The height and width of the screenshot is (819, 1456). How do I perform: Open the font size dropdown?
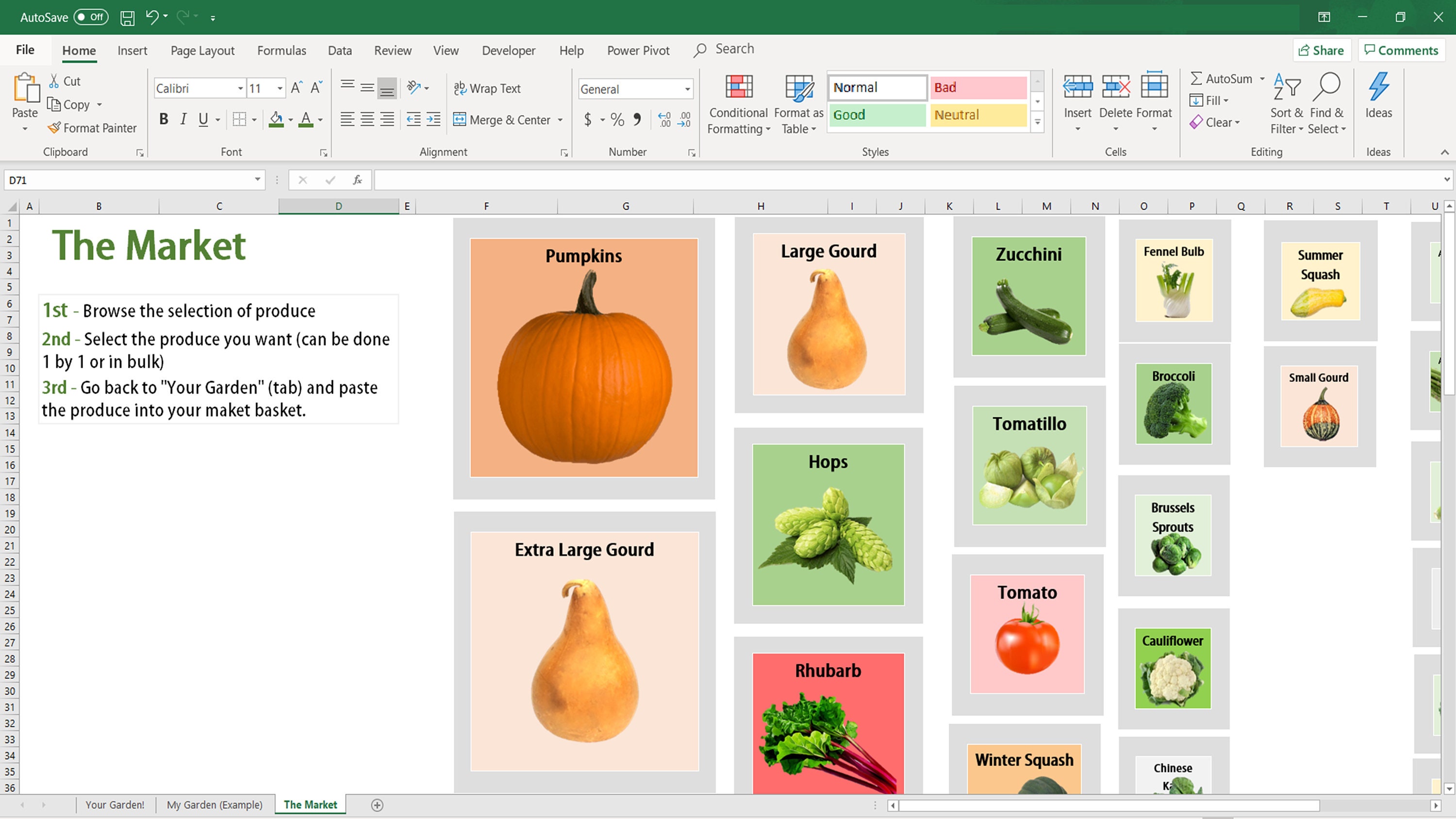pyautogui.click(x=279, y=88)
